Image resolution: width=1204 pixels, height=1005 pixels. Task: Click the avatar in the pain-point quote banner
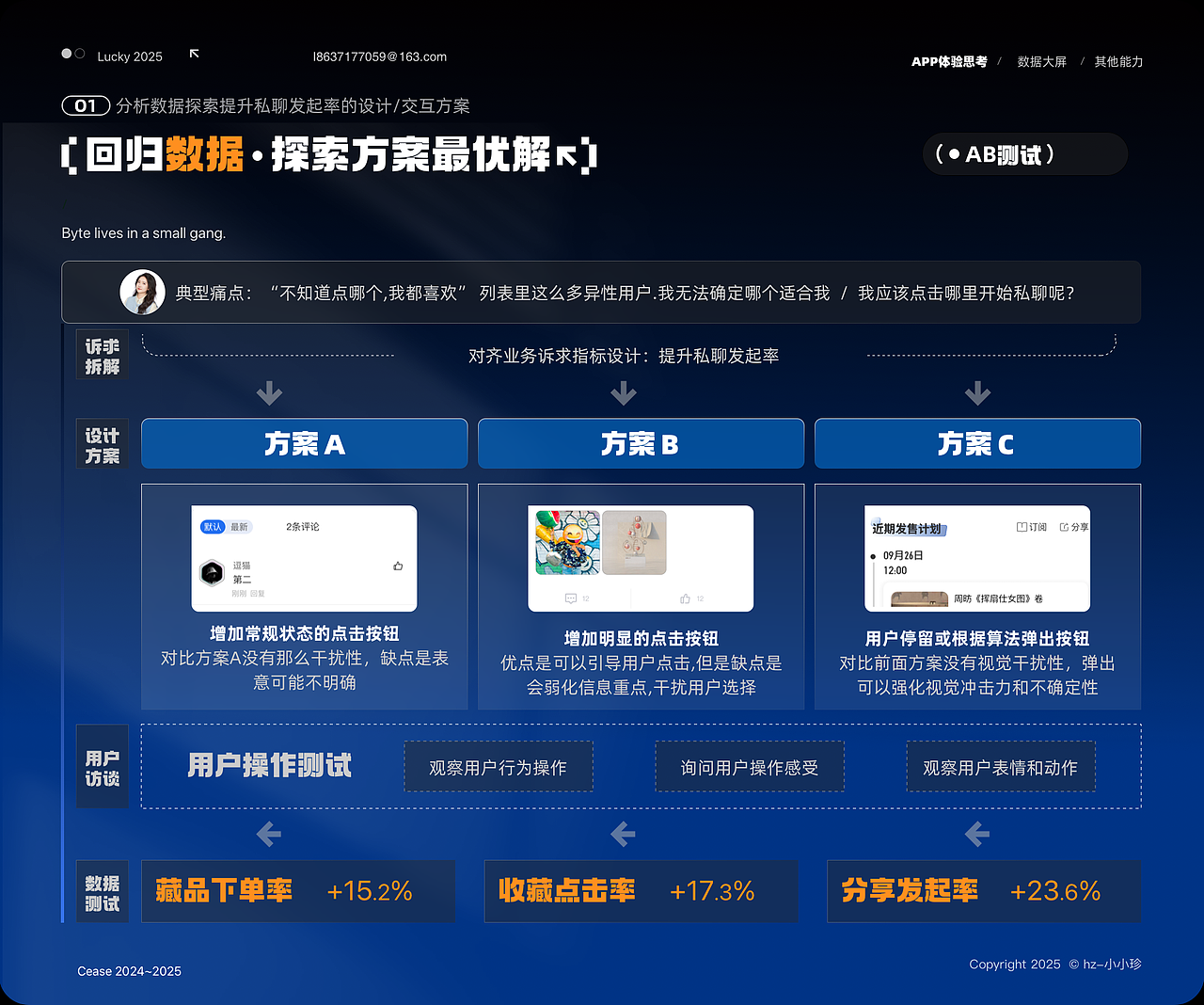tap(142, 292)
